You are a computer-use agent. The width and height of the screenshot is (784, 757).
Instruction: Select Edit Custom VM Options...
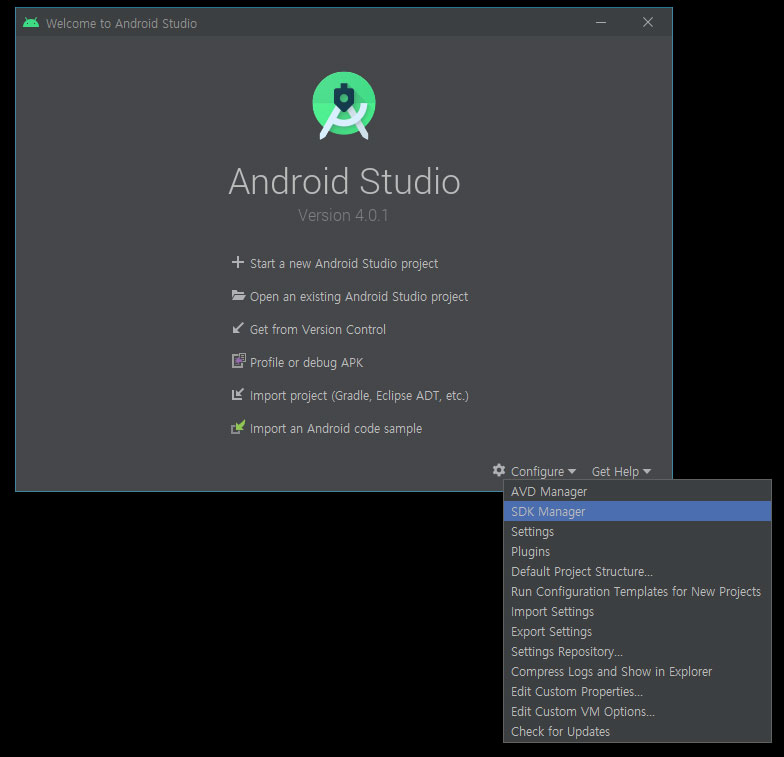(637, 712)
